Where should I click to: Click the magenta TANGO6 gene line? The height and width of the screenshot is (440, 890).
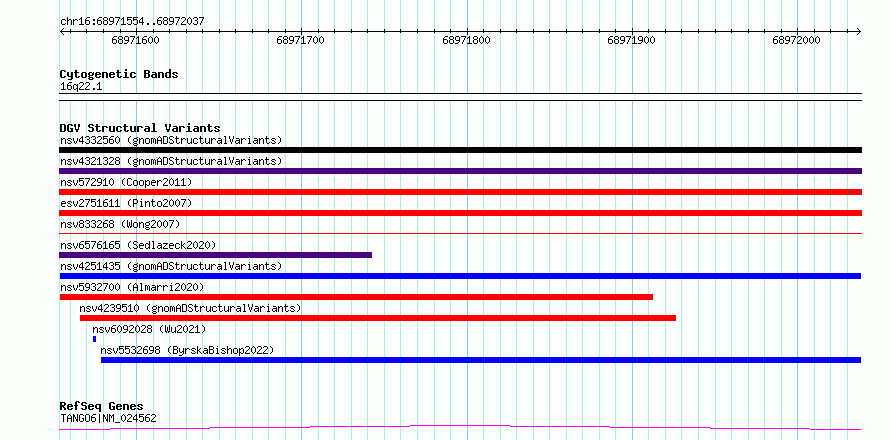(x=460, y=428)
